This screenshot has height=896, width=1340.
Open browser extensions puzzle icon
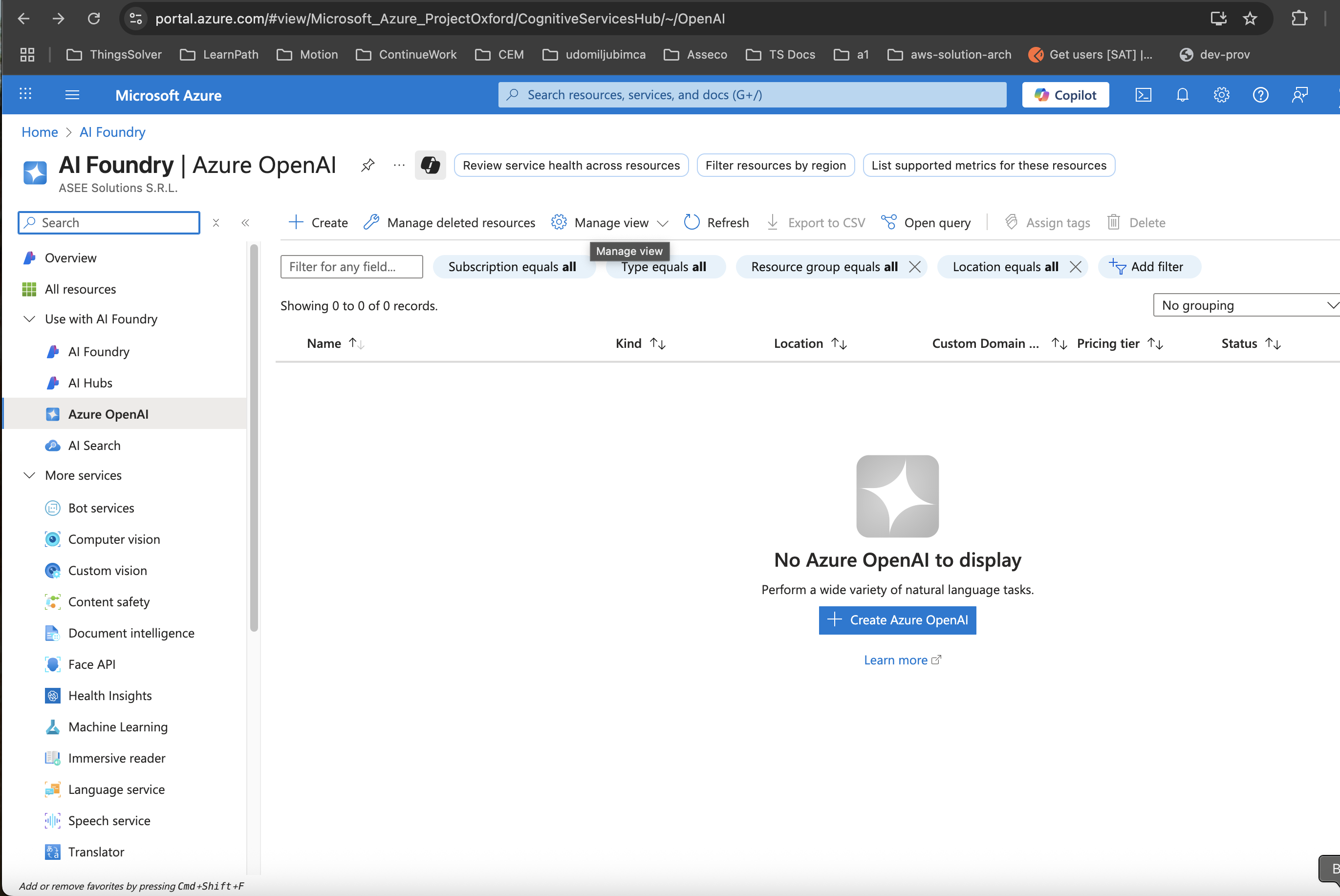1299,19
